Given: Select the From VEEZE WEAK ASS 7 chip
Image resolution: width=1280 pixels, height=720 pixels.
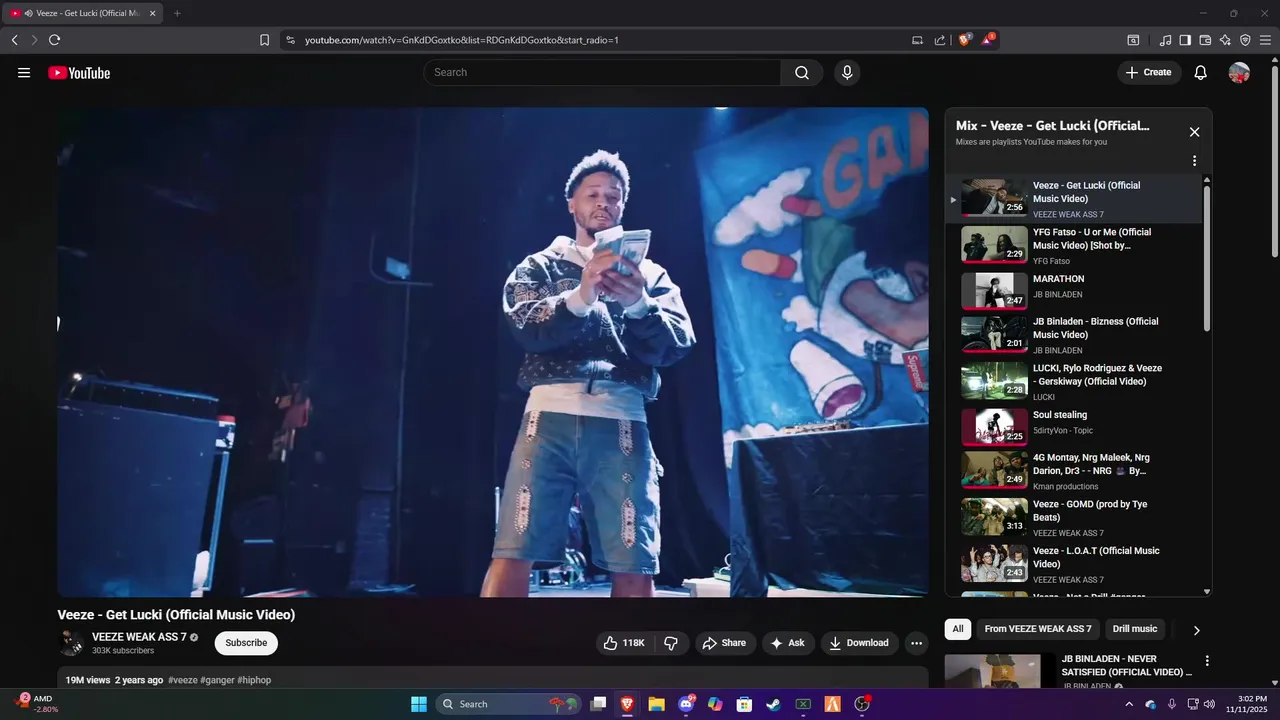Looking at the screenshot, I should 1039,629.
